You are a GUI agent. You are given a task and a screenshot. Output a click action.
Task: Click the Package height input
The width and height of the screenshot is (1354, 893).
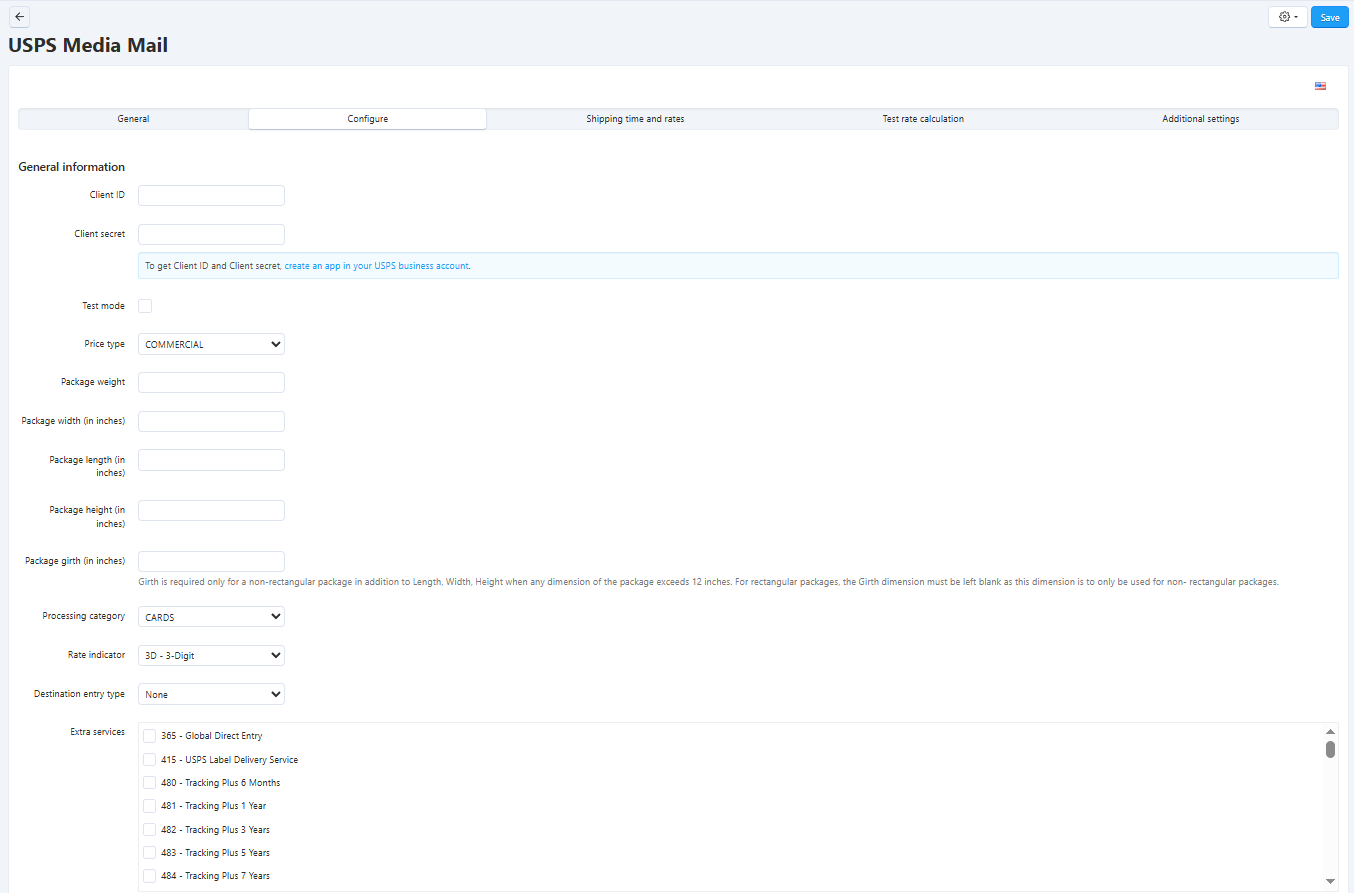pos(211,510)
